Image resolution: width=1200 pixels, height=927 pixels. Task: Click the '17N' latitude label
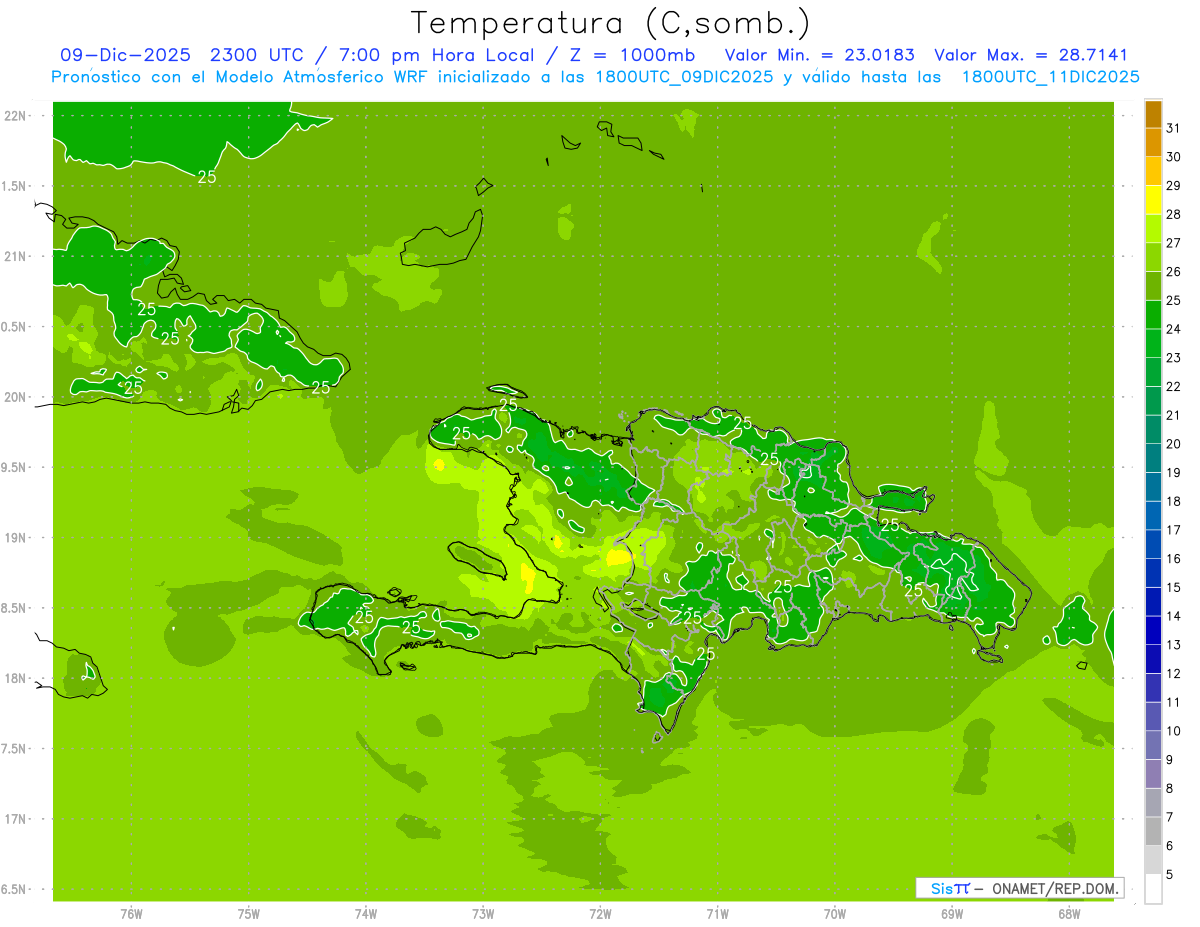15,819
